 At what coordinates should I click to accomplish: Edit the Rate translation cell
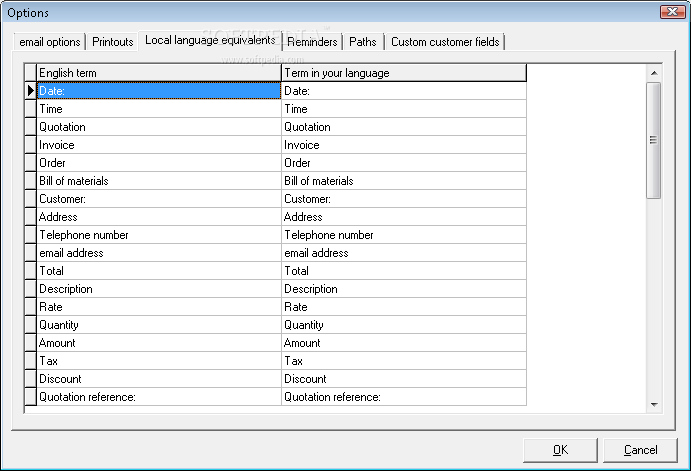coord(404,307)
